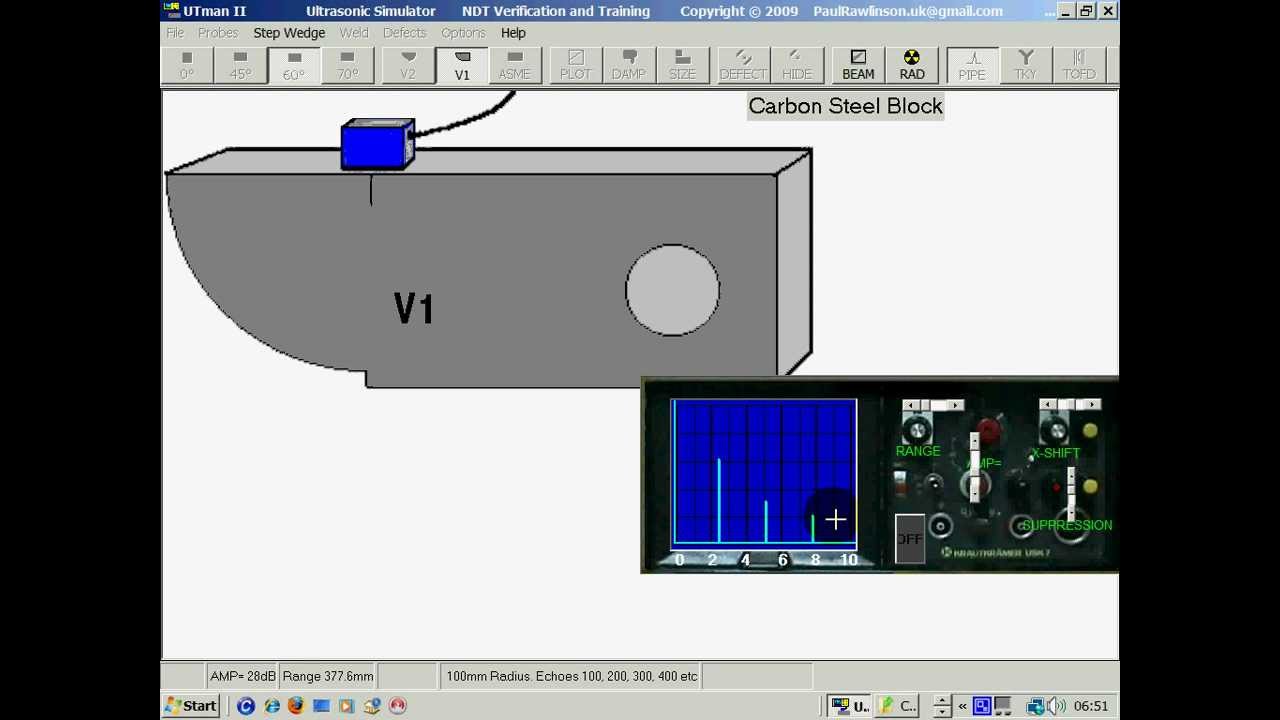1280x720 pixels.
Task: Click the Show Desktop quick launch icon
Action: (x=321, y=706)
